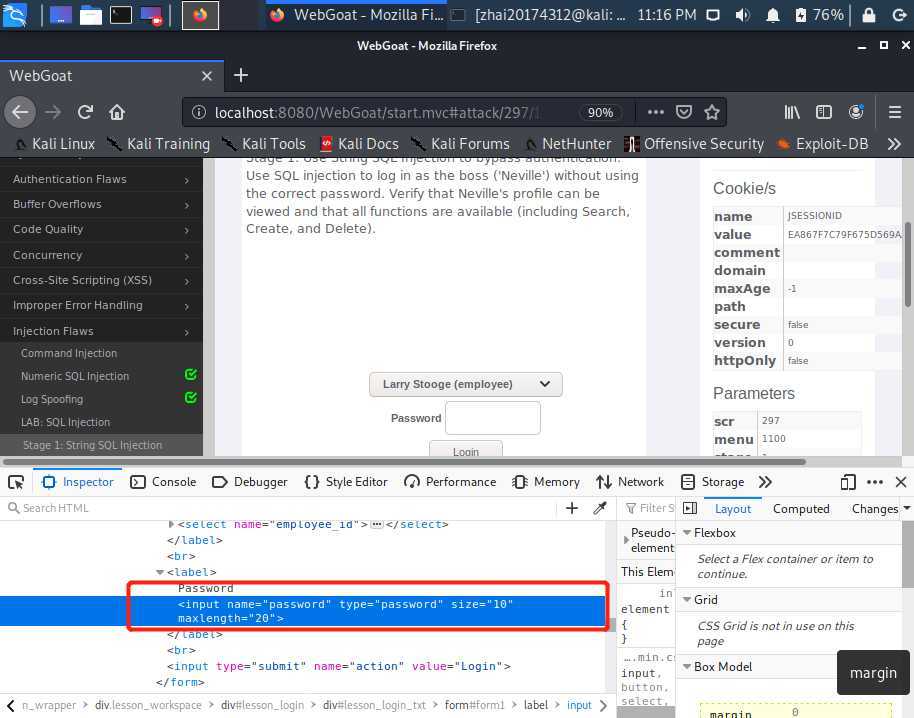Toggle responsive design mode
This screenshot has height=718, width=914.
tap(848, 482)
